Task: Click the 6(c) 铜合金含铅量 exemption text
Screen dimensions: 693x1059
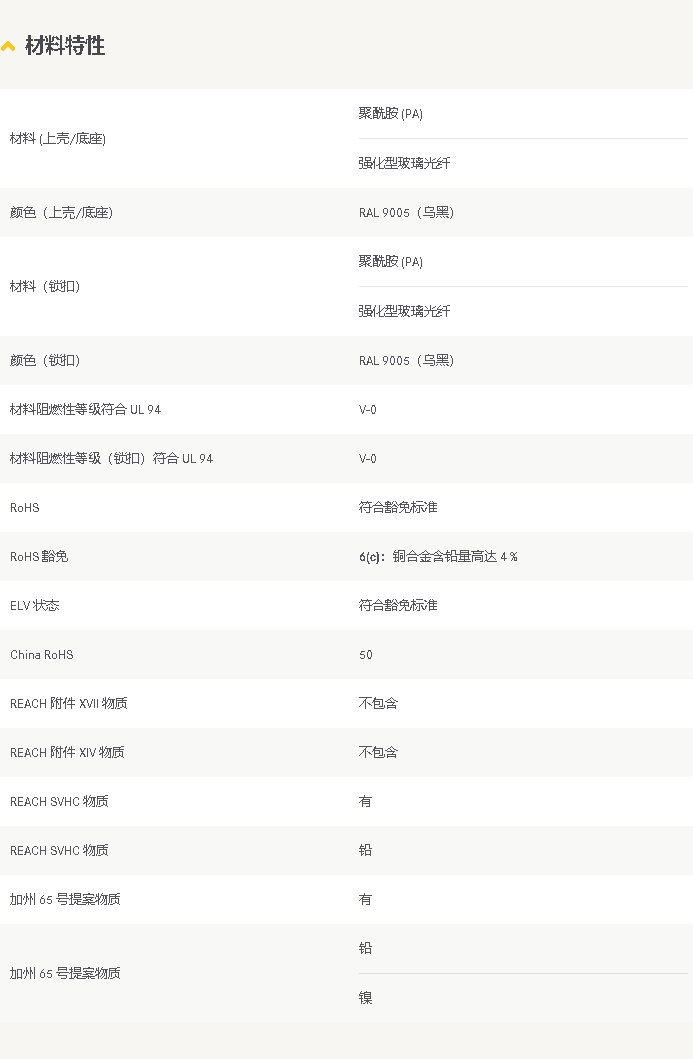Action: [x=438, y=556]
